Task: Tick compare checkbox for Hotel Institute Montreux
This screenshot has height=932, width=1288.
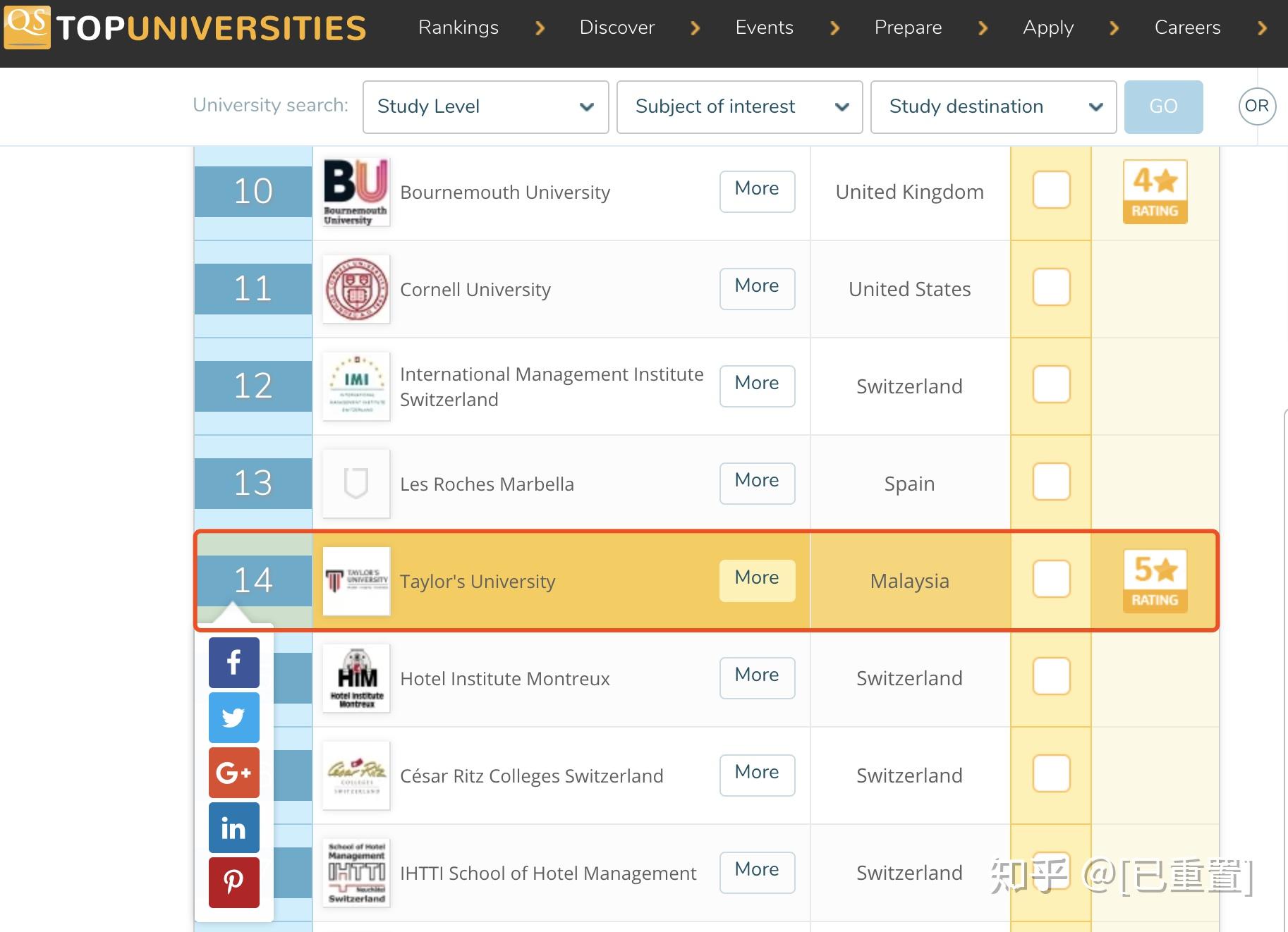Action: [1052, 677]
